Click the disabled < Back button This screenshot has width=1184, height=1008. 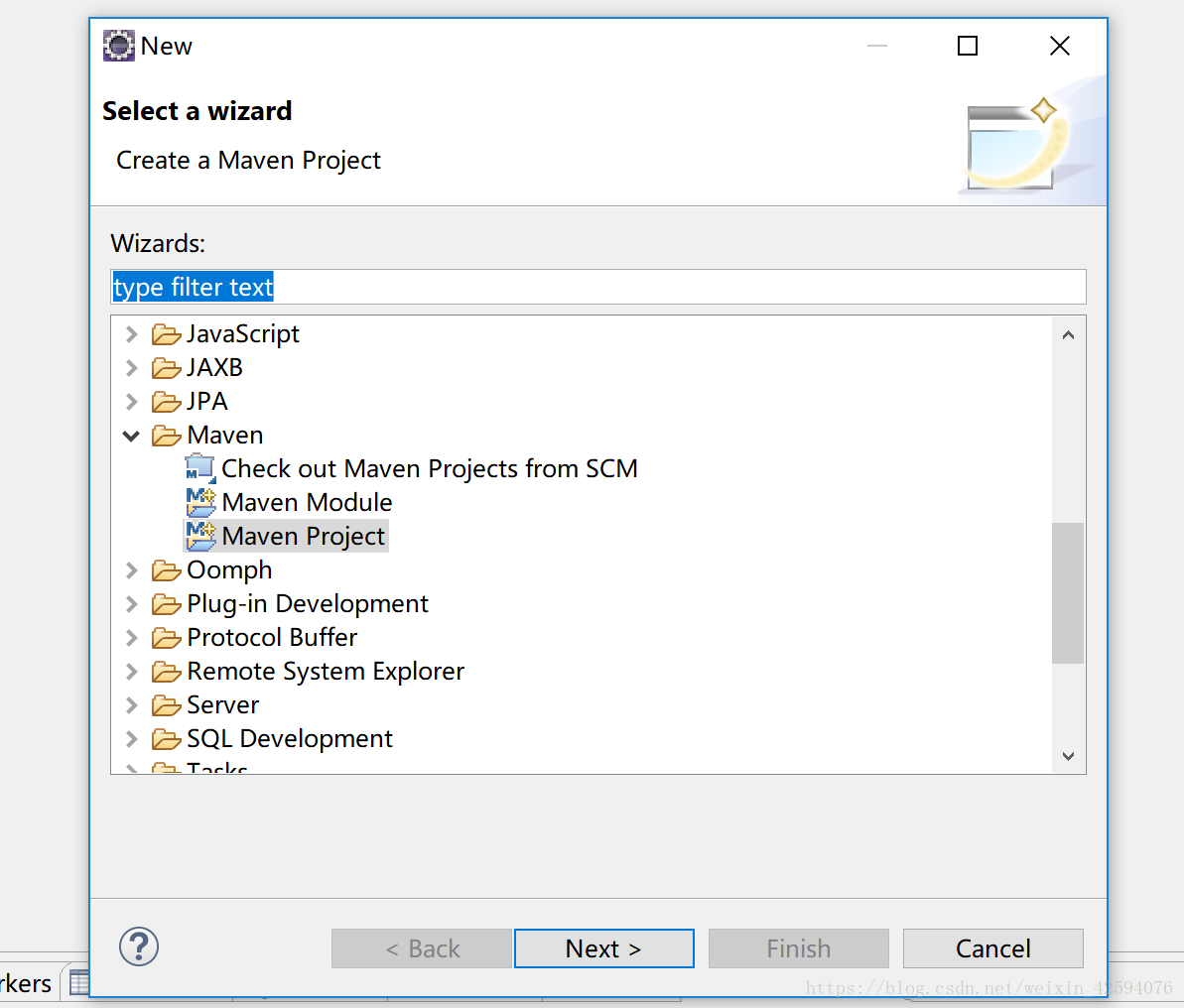[422, 948]
